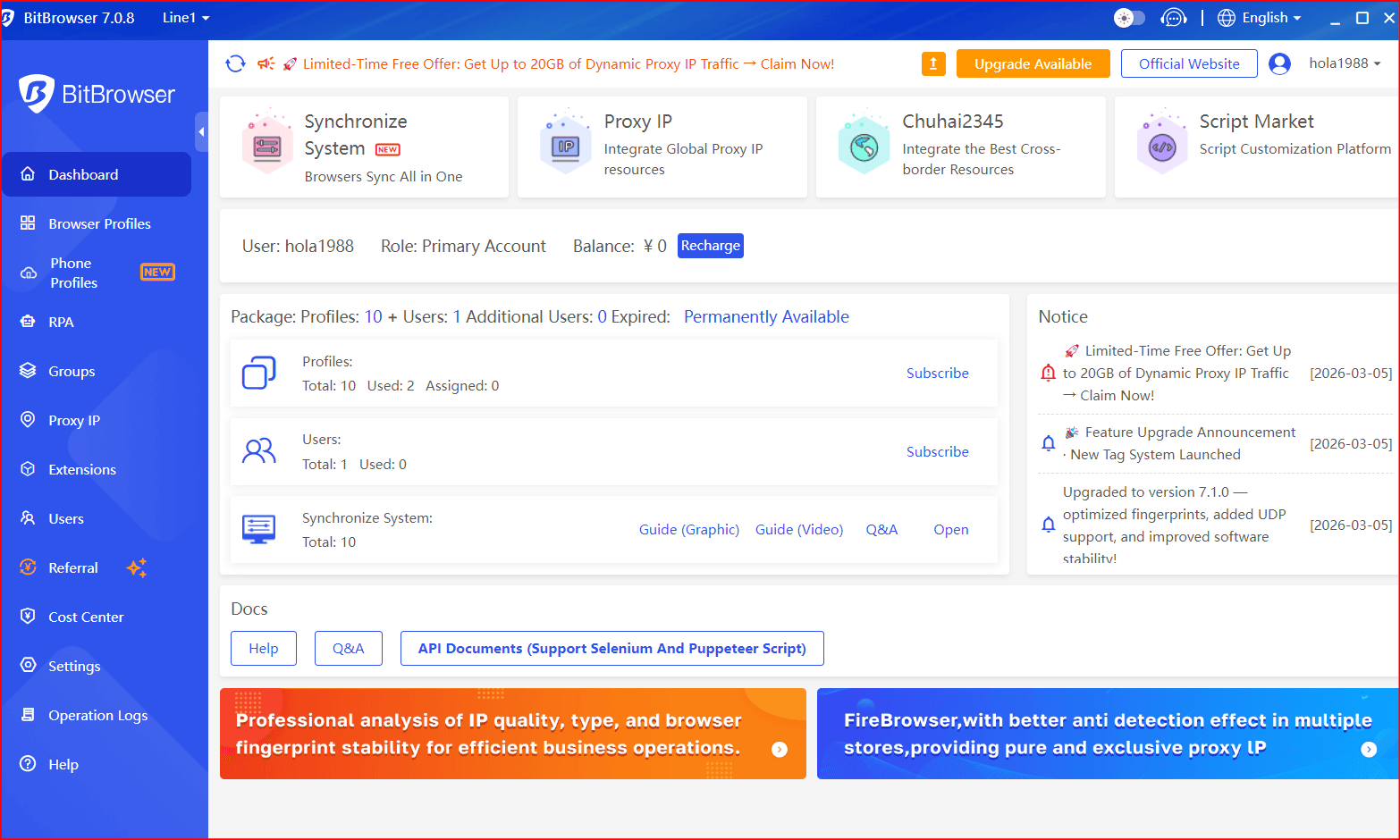This screenshot has height=840, width=1400.
Task: Open Browser Profiles in the sidebar
Action: [99, 223]
